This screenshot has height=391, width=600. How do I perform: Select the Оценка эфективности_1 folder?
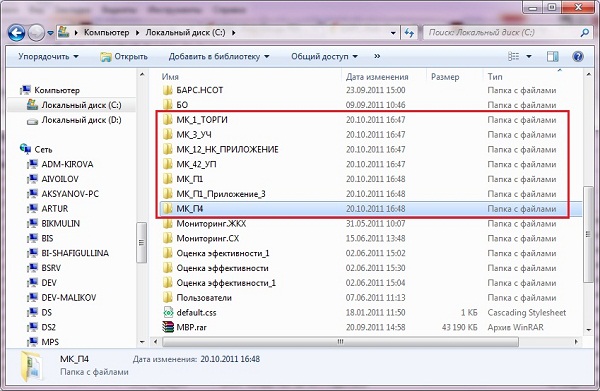tap(223, 253)
